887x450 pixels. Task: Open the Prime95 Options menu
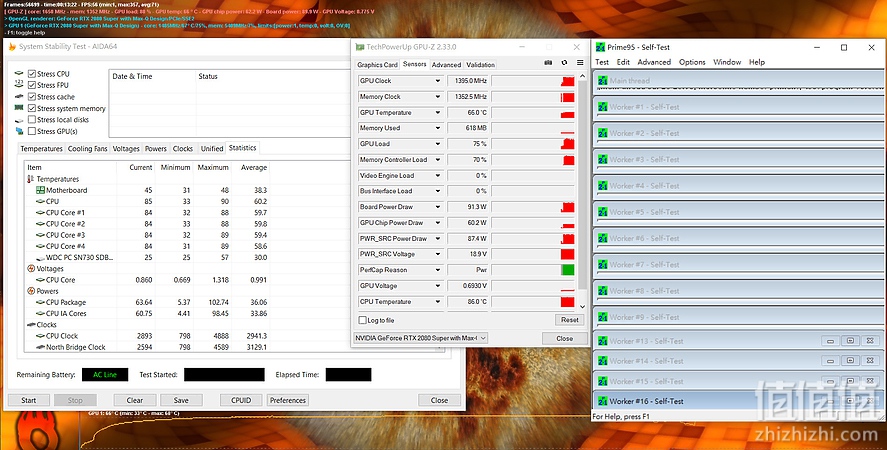(x=692, y=62)
